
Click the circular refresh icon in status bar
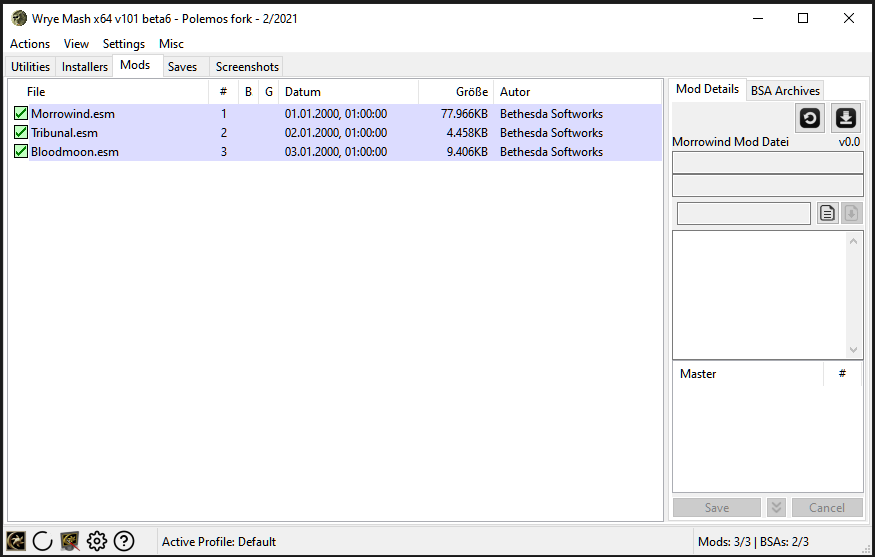[43, 541]
